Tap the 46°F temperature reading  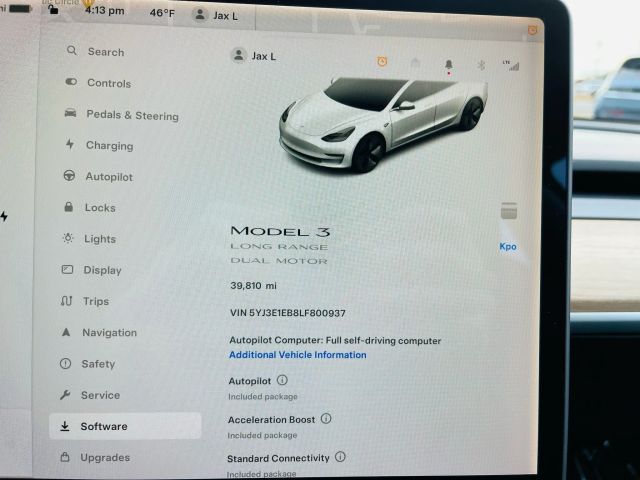(x=162, y=13)
